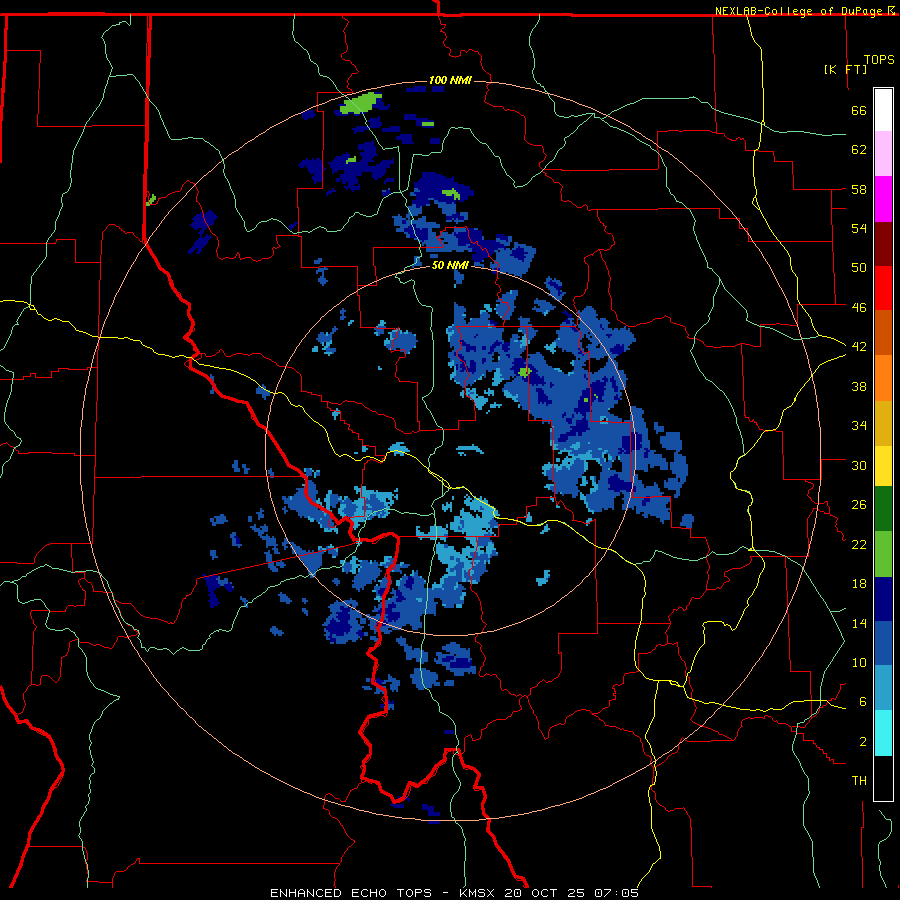Click the light pink legend swatch
900x900 pixels.
883,154
